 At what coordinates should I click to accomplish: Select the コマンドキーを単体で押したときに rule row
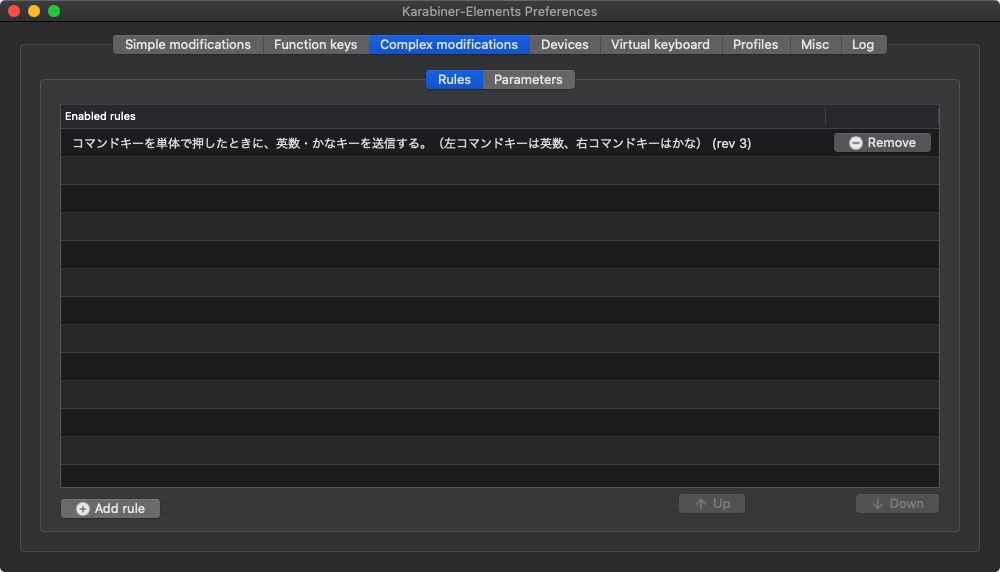pyautogui.click(x=500, y=143)
